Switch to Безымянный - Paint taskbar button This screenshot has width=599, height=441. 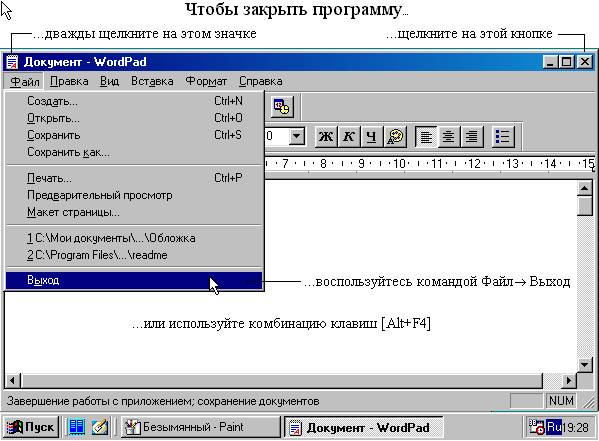(x=201, y=427)
